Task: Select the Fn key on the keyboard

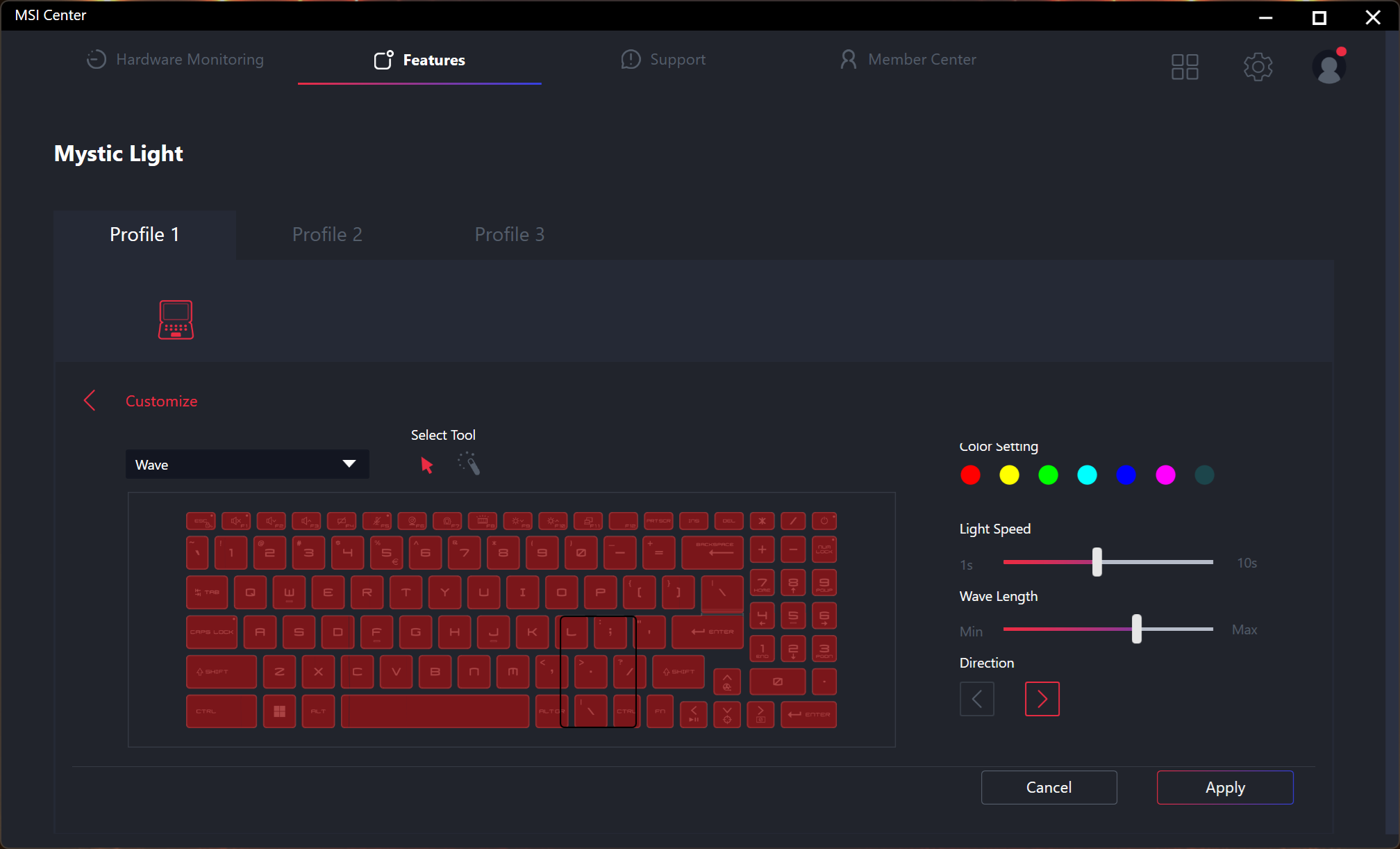Action: pyautogui.click(x=660, y=711)
